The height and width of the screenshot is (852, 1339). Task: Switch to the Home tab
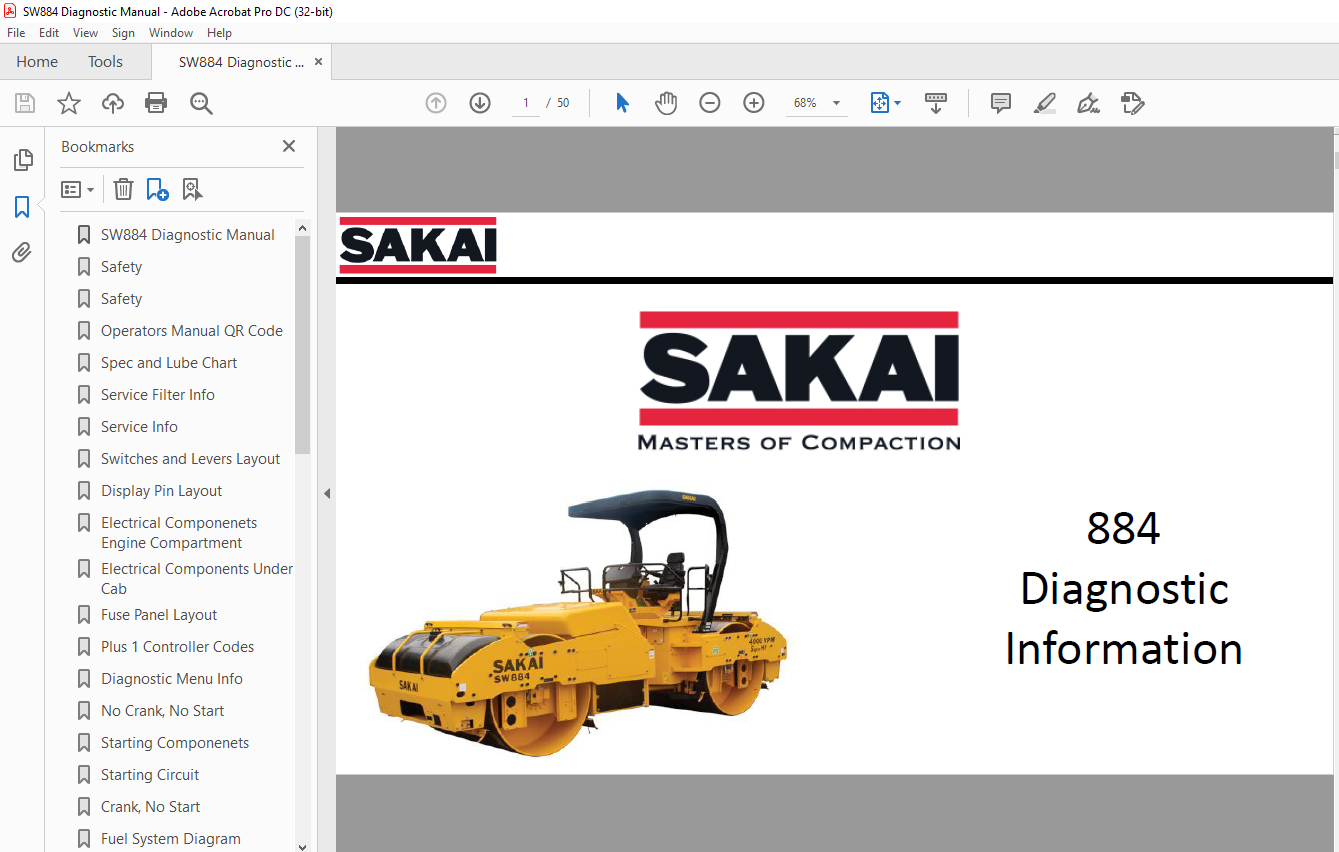pyautogui.click(x=37, y=62)
